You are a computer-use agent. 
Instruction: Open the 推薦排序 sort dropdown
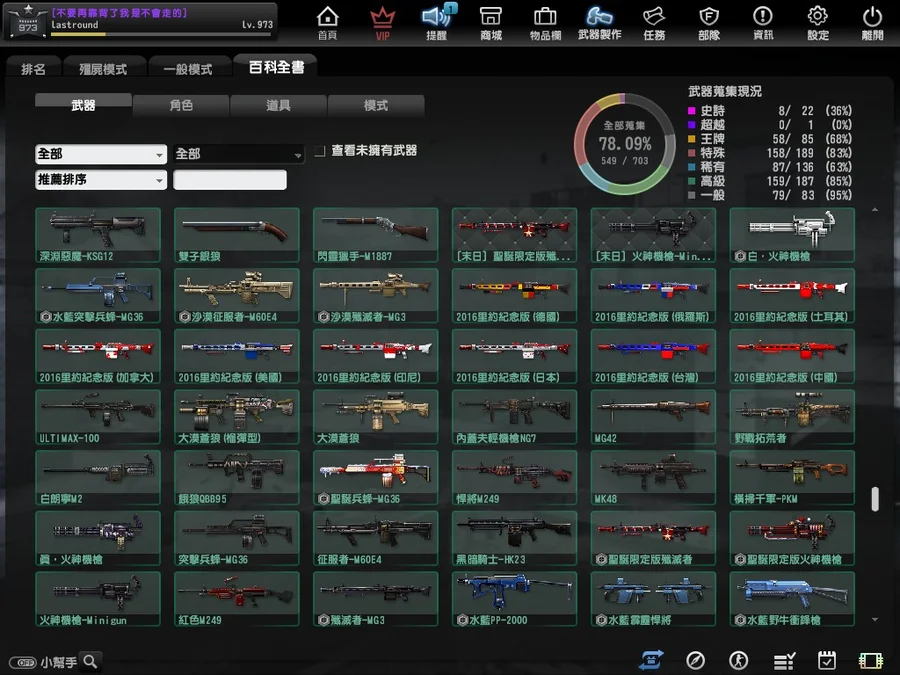(x=101, y=180)
